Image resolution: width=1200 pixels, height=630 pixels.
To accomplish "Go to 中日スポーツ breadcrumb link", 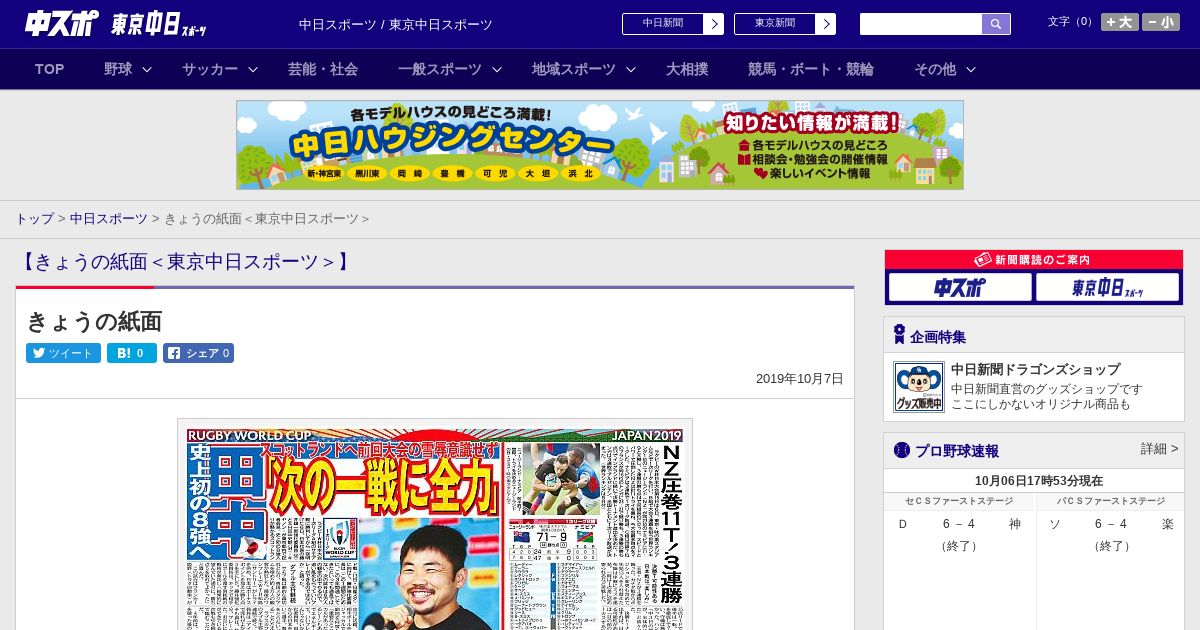I will pyautogui.click(x=109, y=219).
